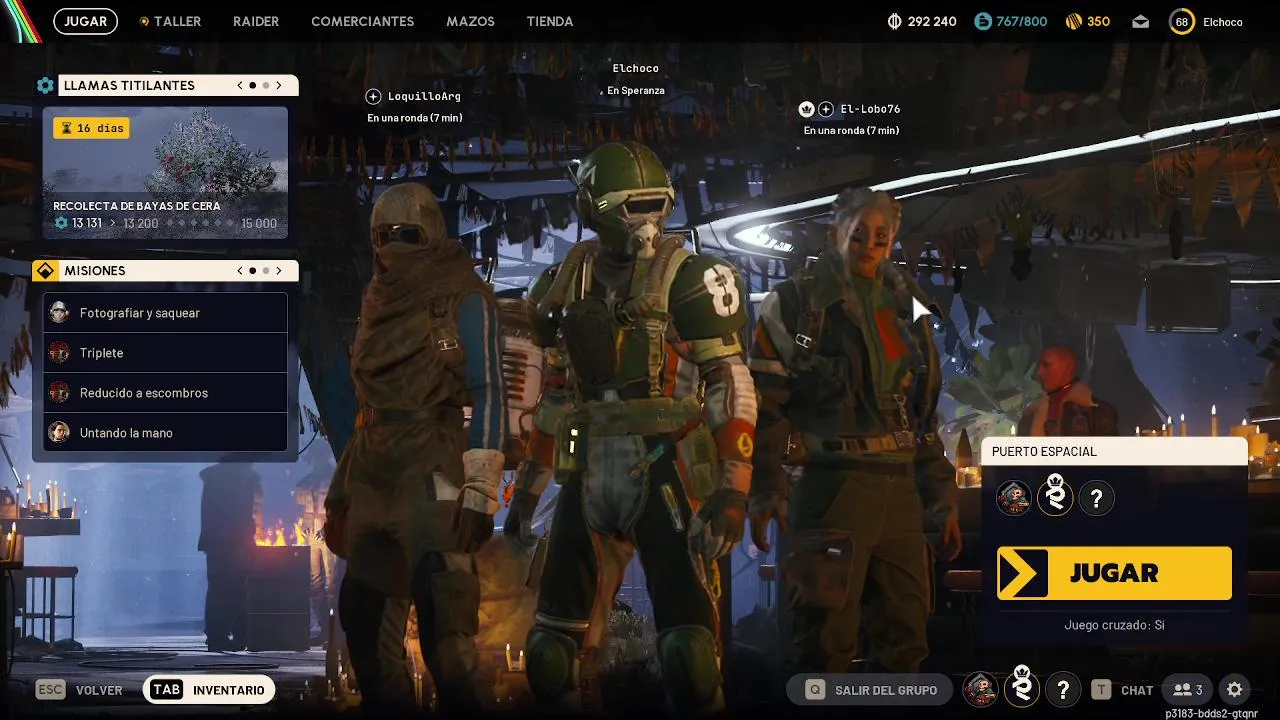Click the trader portrait beside Triplete
1280x720 pixels.
click(59, 353)
